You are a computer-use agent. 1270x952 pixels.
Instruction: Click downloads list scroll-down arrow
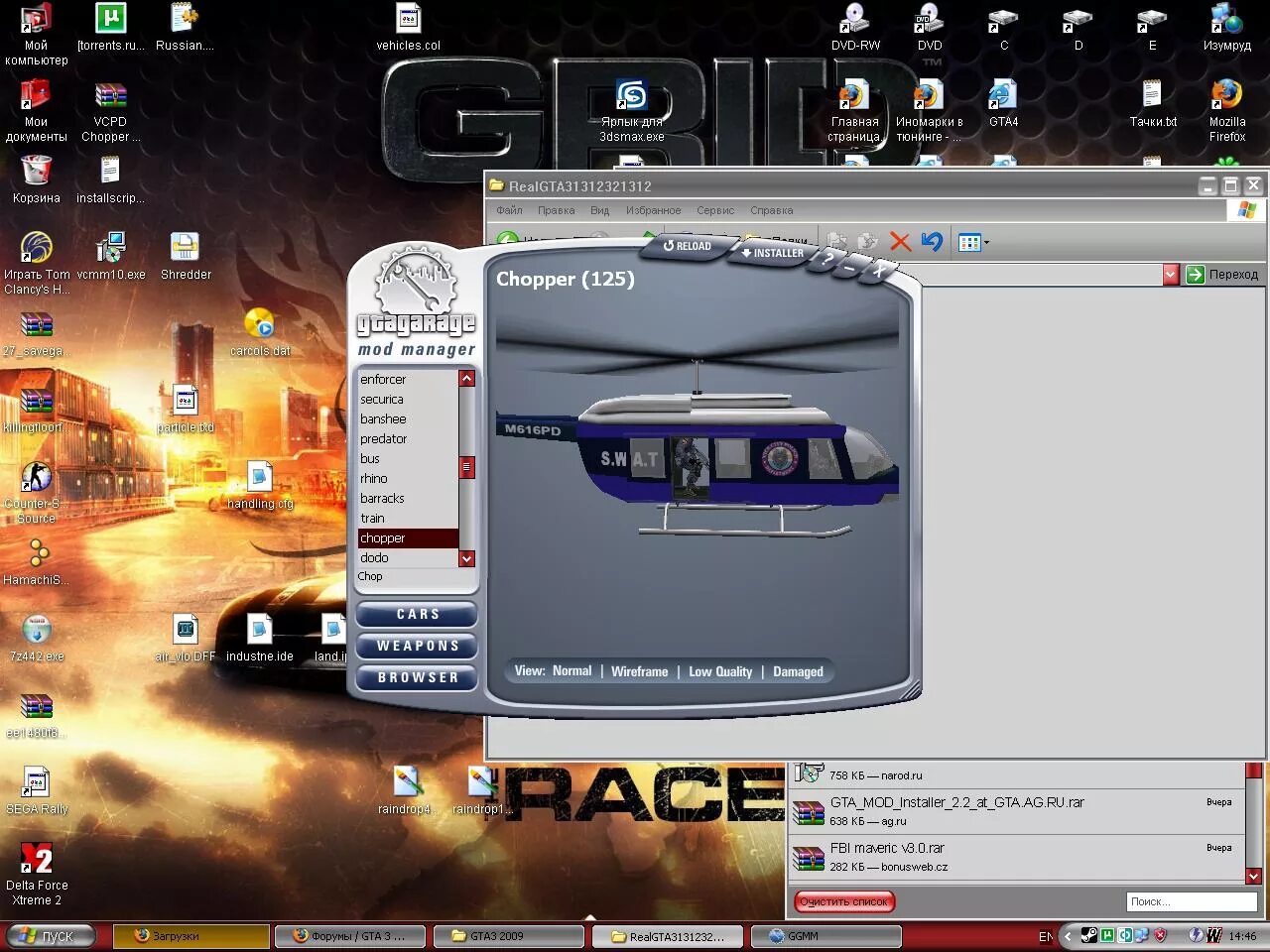pos(1253,876)
